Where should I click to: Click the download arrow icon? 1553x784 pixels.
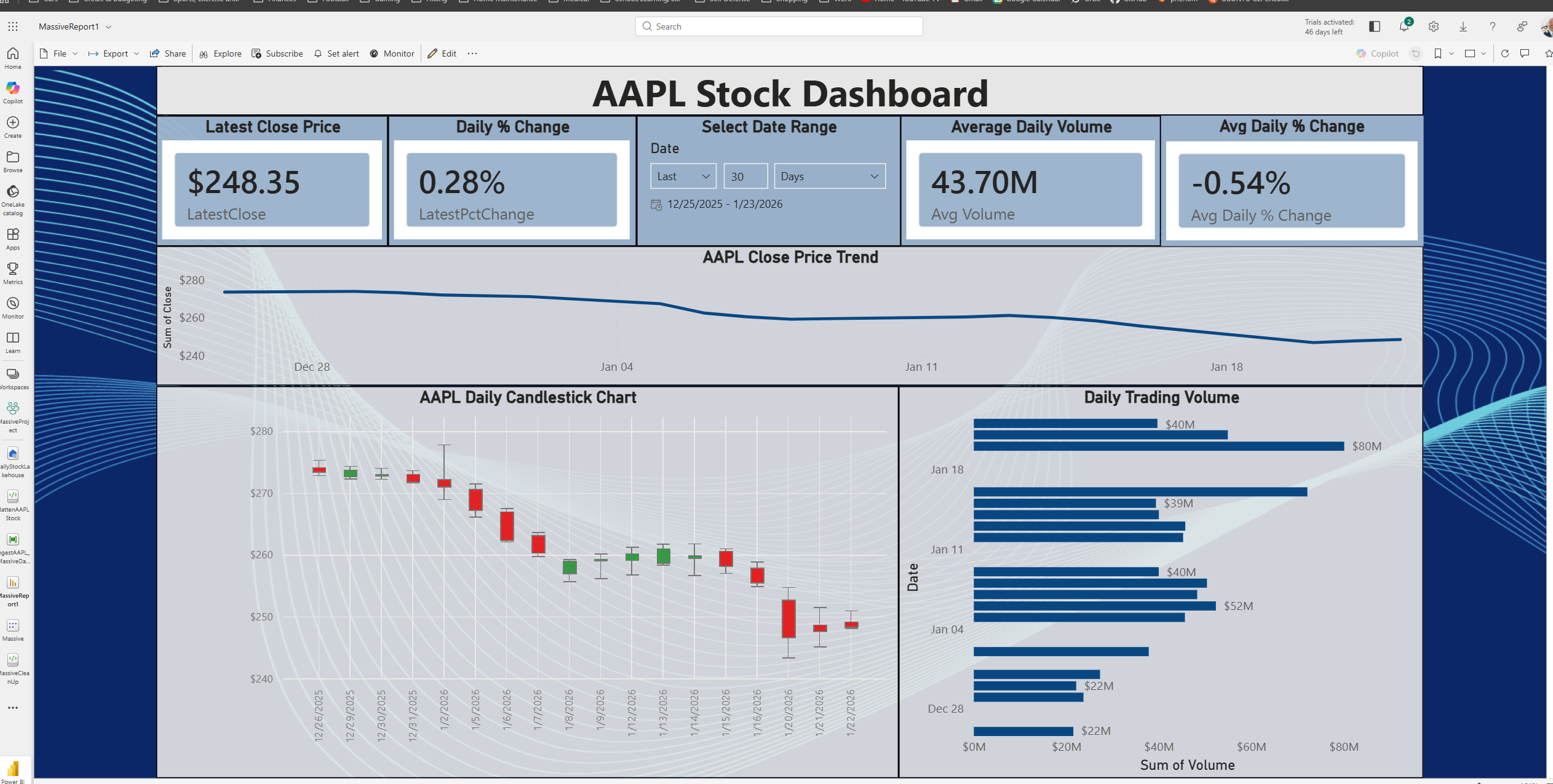(1463, 26)
